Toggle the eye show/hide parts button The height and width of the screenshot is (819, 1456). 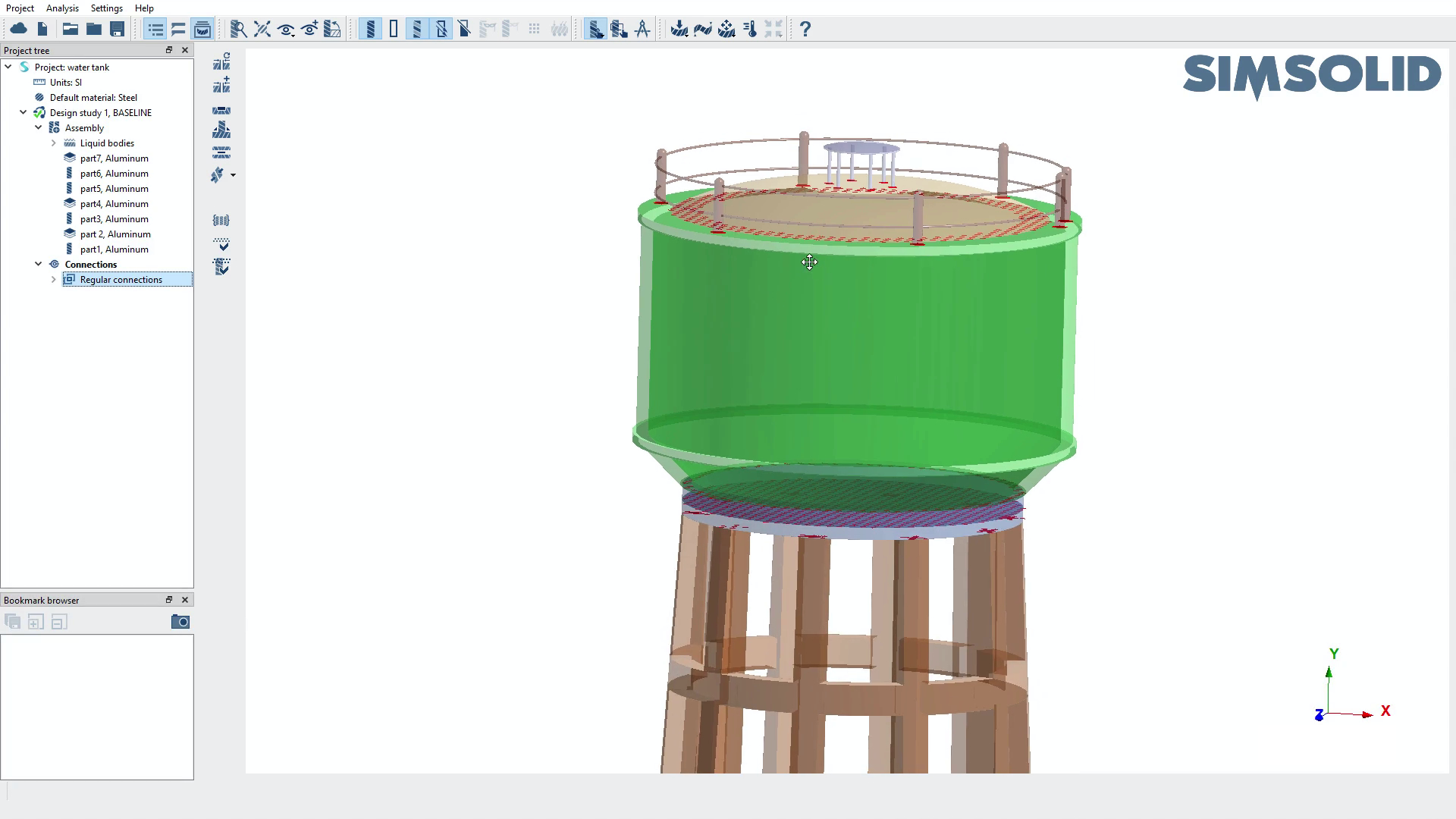click(x=286, y=29)
